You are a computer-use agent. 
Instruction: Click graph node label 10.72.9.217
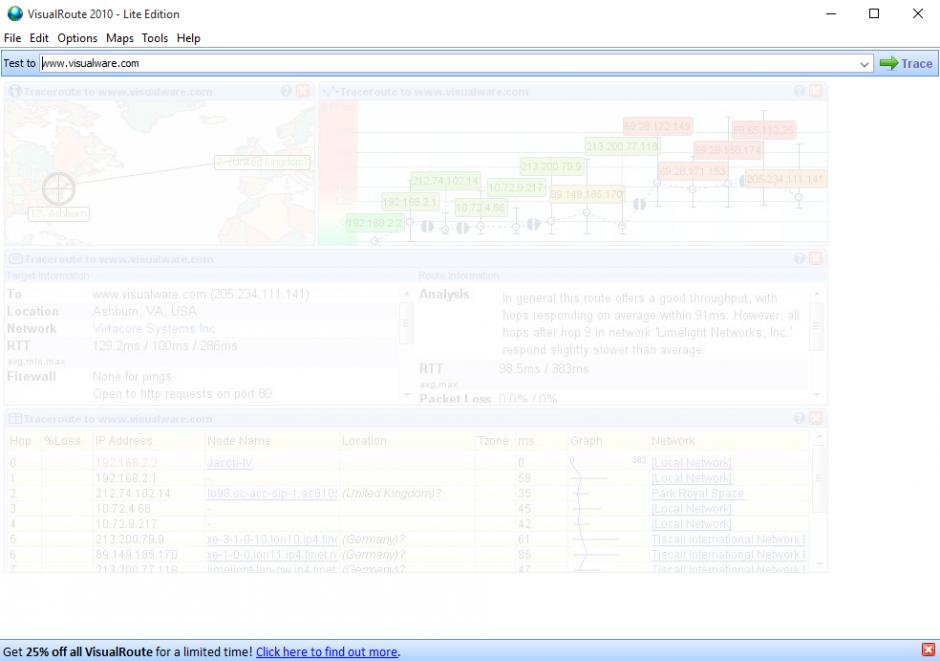(516, 188)
